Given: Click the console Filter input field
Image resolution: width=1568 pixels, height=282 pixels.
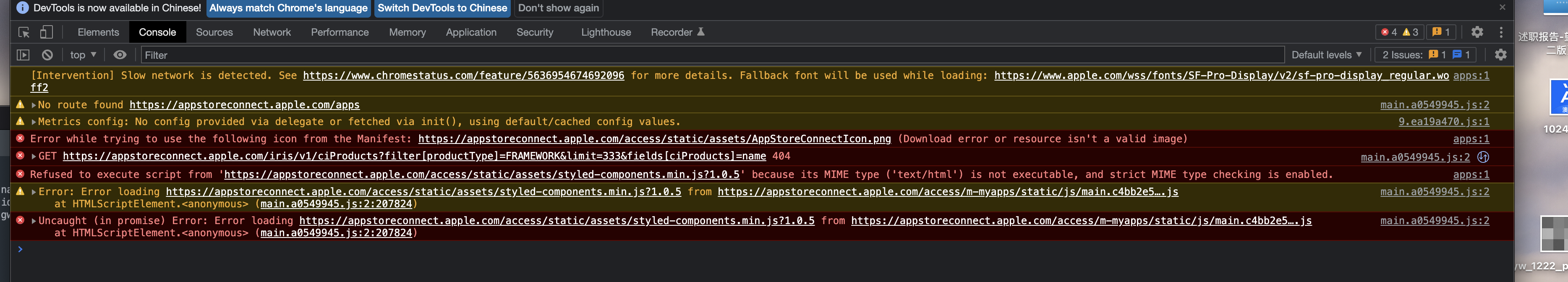Looking at the screenshot, I should [712, 55].
